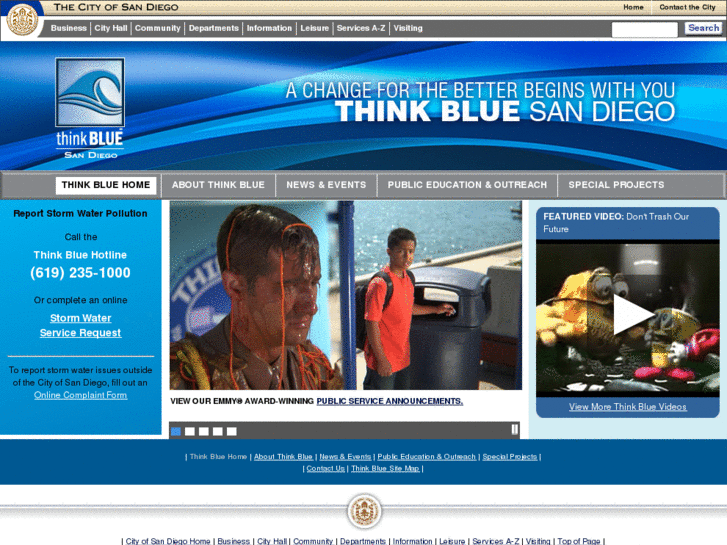Select the News & Events tab
The image size is (727, 545).
tap(326, 185)
